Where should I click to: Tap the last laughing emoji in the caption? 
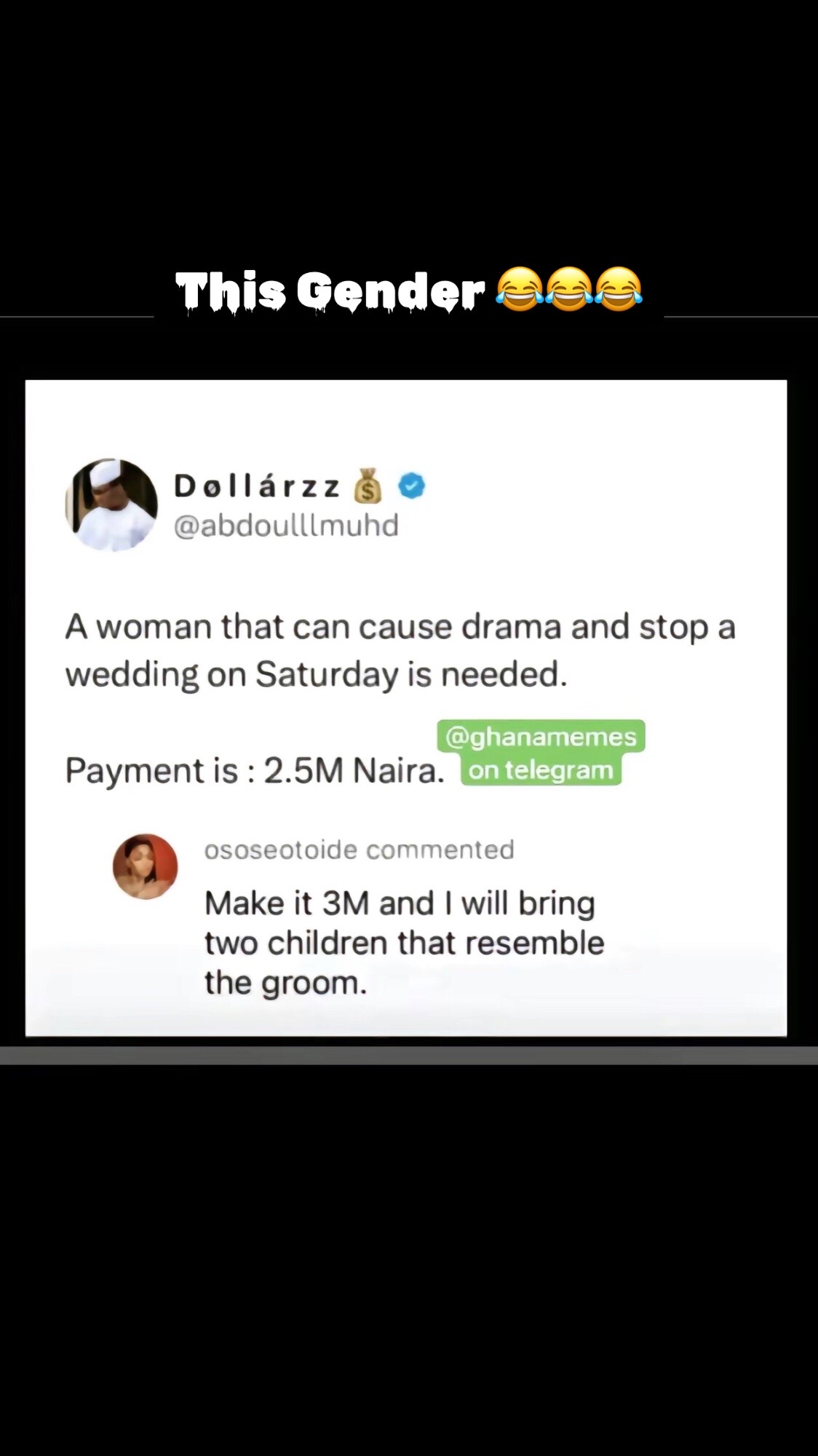coord(619,289)
